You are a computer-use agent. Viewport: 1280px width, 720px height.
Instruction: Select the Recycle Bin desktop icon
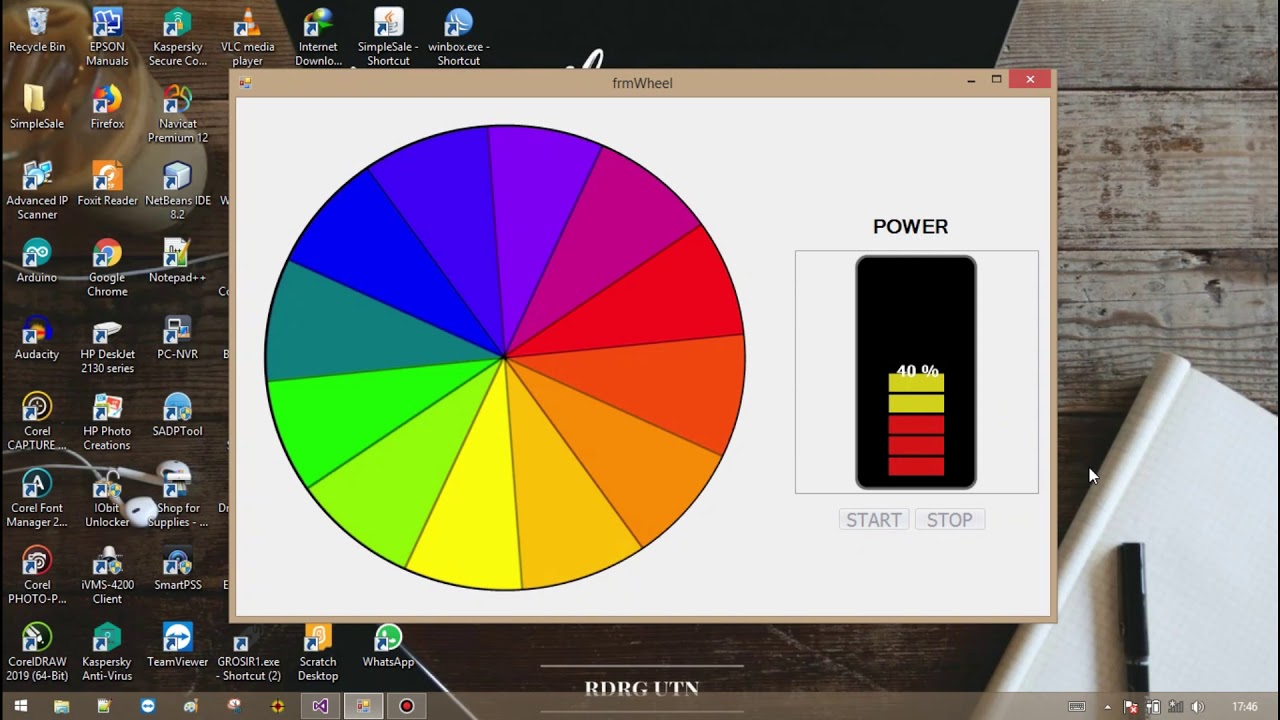click(37, 31)
